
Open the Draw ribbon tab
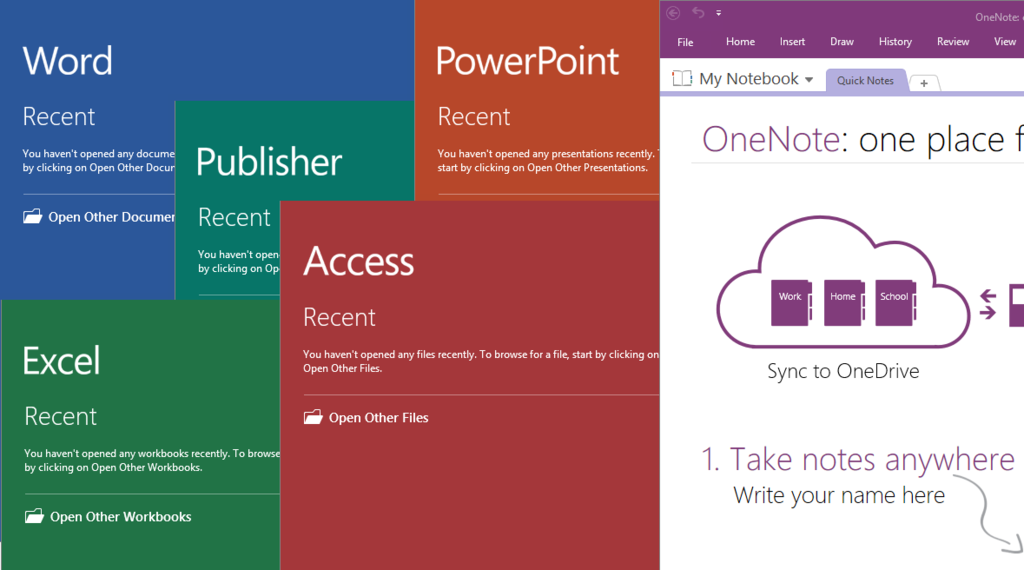tap(842, 42)
